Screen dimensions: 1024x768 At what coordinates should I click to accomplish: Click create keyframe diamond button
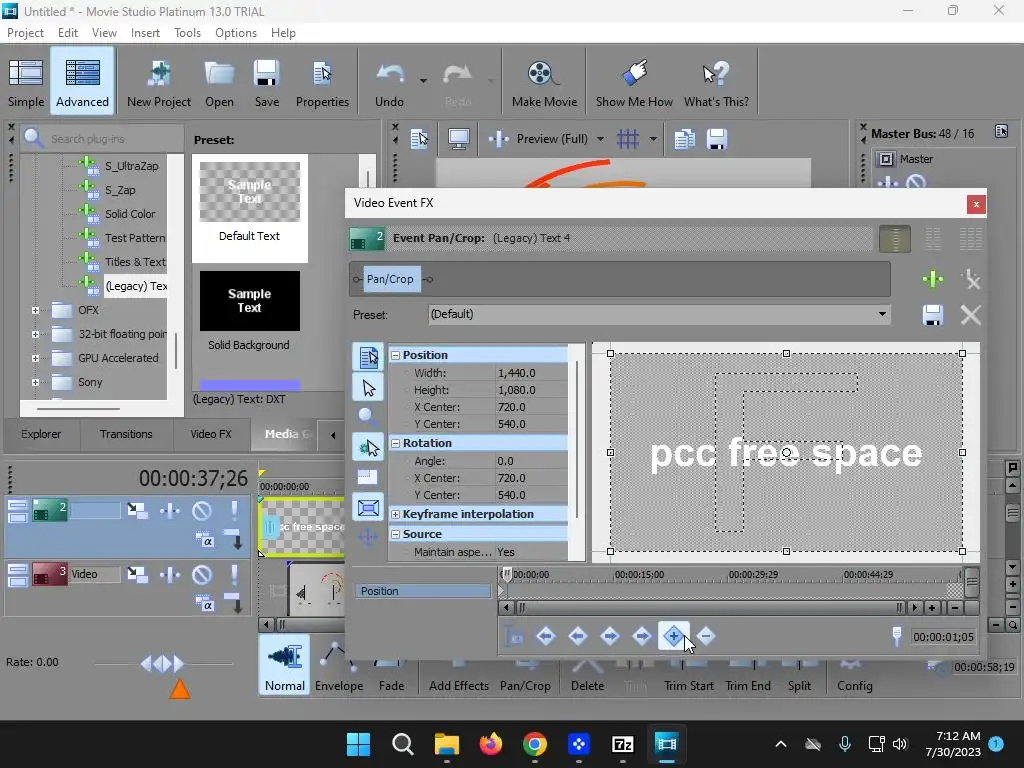coord(673,635)
